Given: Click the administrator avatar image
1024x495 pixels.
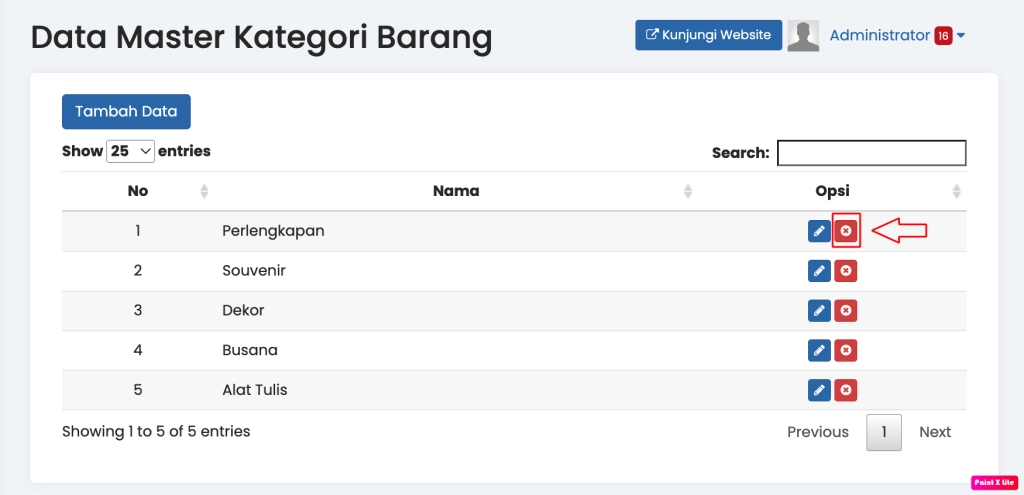Looking at the screenshot, I should coord(803,36).
